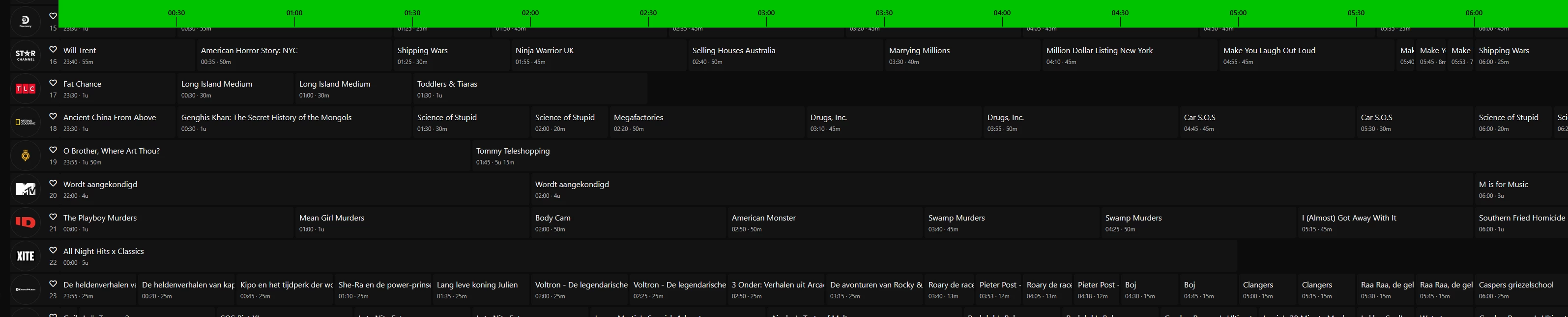Screen dimensions: 1568x317
Task: Jump to 03:30 on timeline
Action: [x=884, y=13]
